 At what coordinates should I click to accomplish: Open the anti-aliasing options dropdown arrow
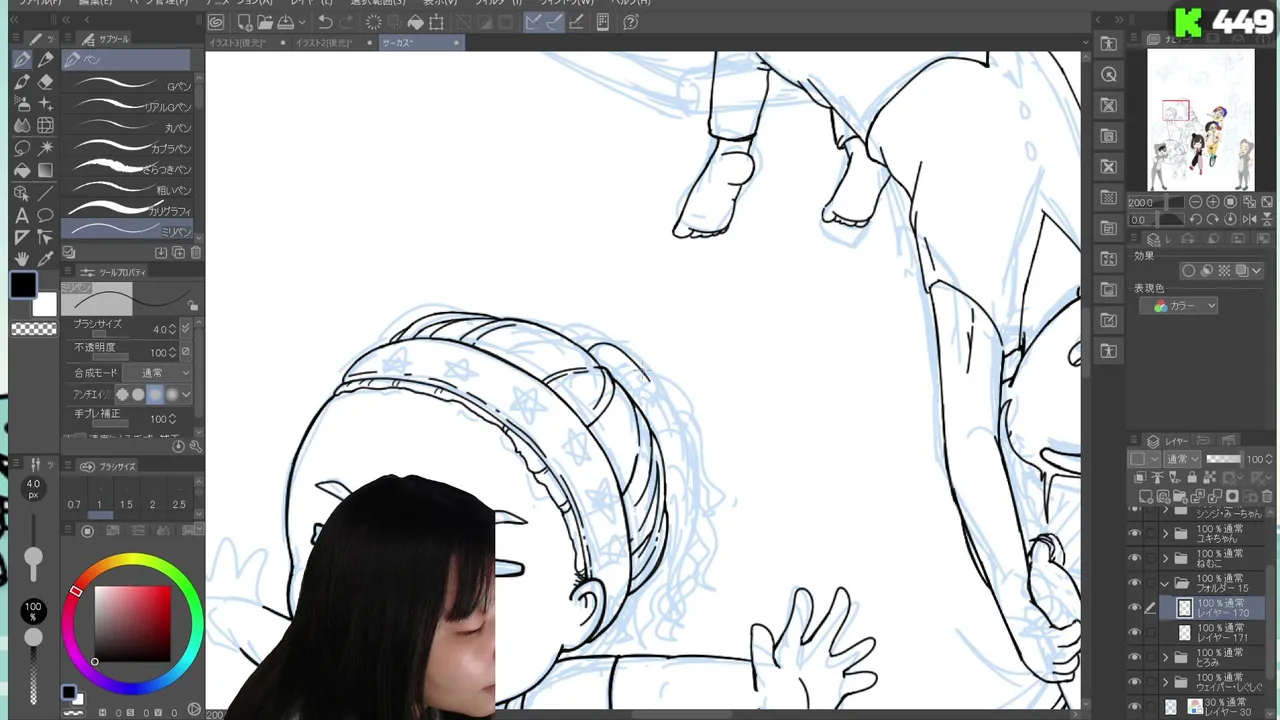[x=186, y=395]
